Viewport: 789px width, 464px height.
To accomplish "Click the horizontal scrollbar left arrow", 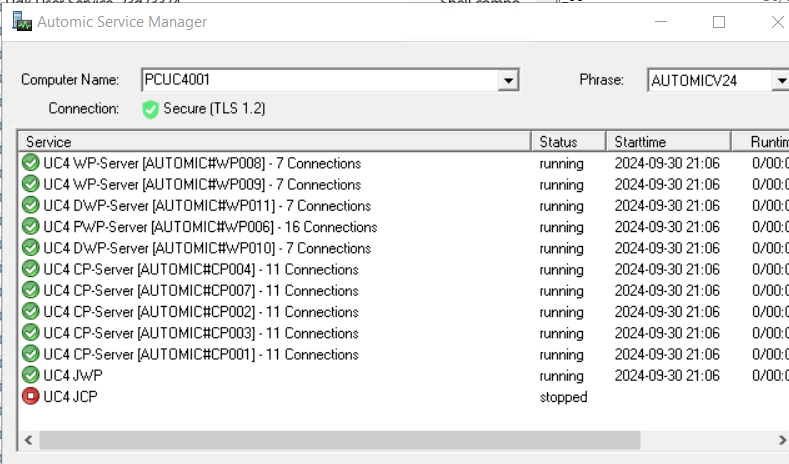I will point(29,440).
